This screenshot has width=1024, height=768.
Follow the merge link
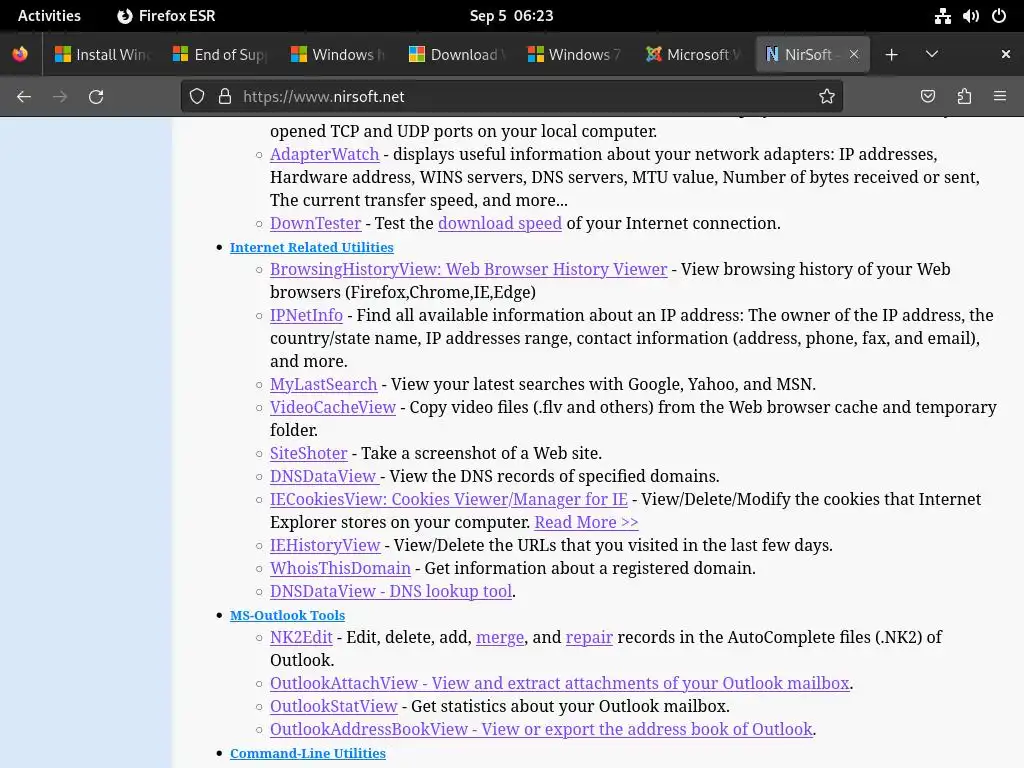500,637
